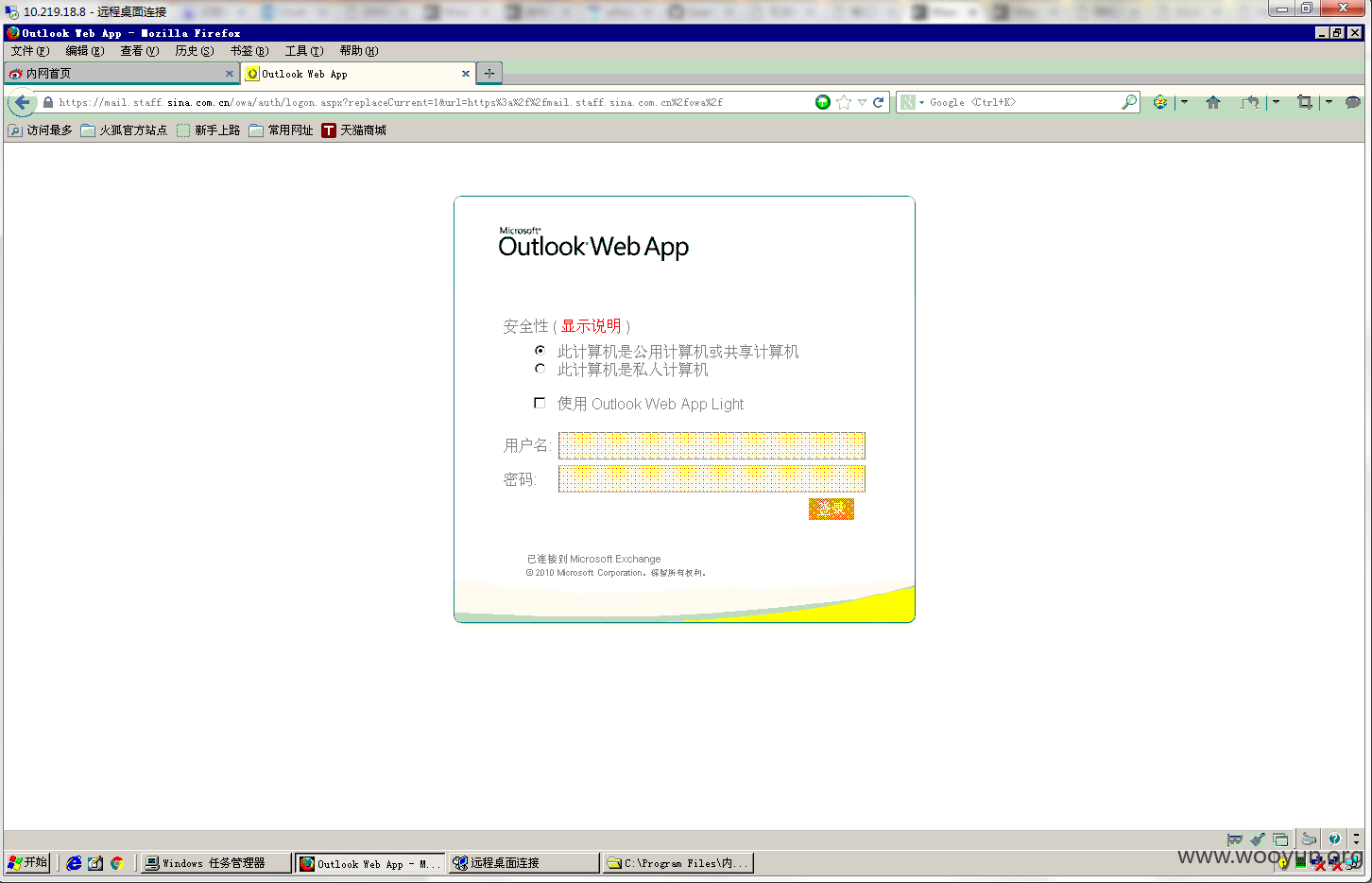Click the green-screen monitor tray icon
1372x883 pixels.
coord(1301,861)
